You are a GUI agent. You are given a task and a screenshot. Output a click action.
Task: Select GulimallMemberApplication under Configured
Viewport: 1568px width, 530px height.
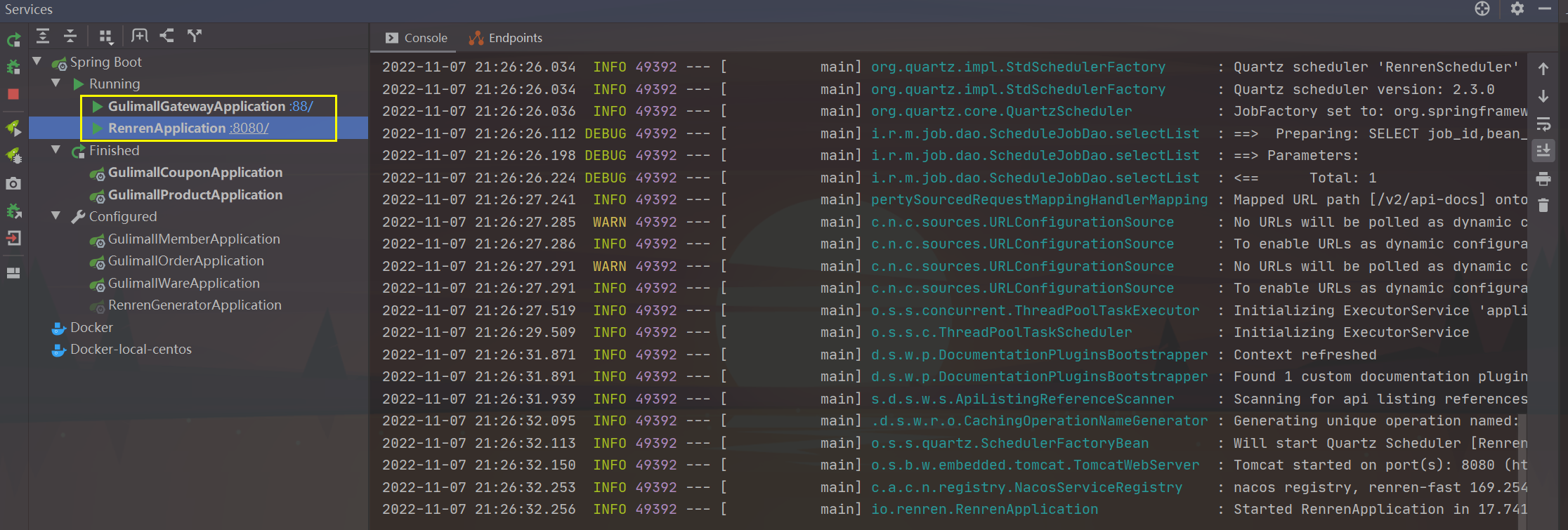click(x=194, y=239)
